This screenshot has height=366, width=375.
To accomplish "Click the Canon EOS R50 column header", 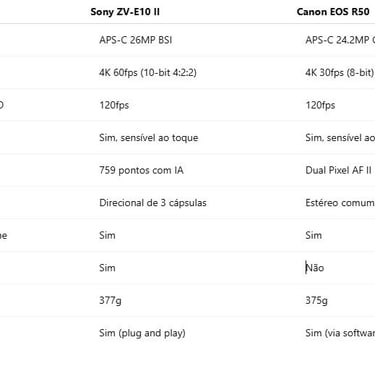I will click(333, 12).
